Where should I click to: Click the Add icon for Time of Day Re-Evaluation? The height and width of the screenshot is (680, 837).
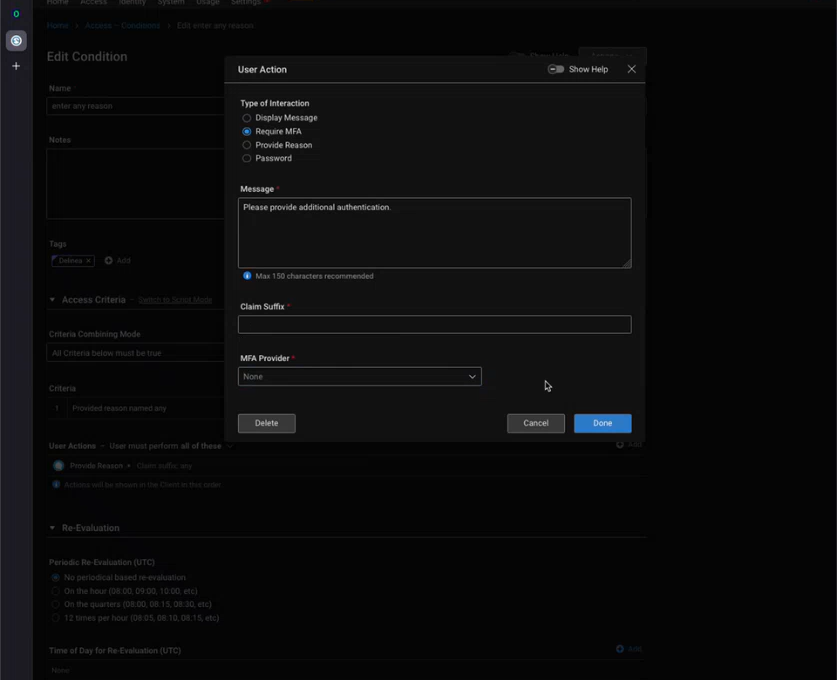[x=620, y=649]
